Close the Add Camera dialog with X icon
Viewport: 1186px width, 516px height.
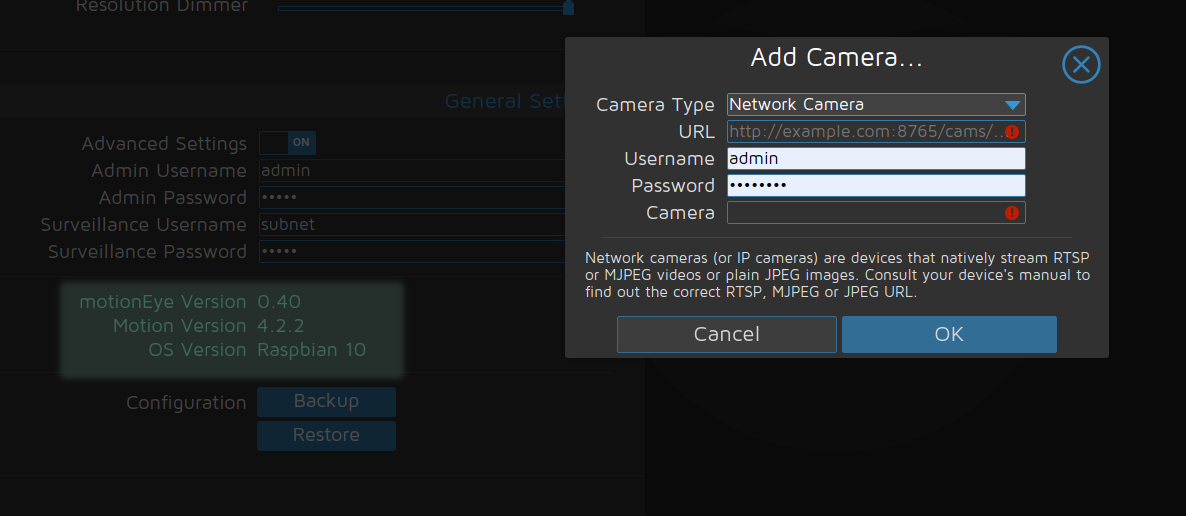[1081, 65]
